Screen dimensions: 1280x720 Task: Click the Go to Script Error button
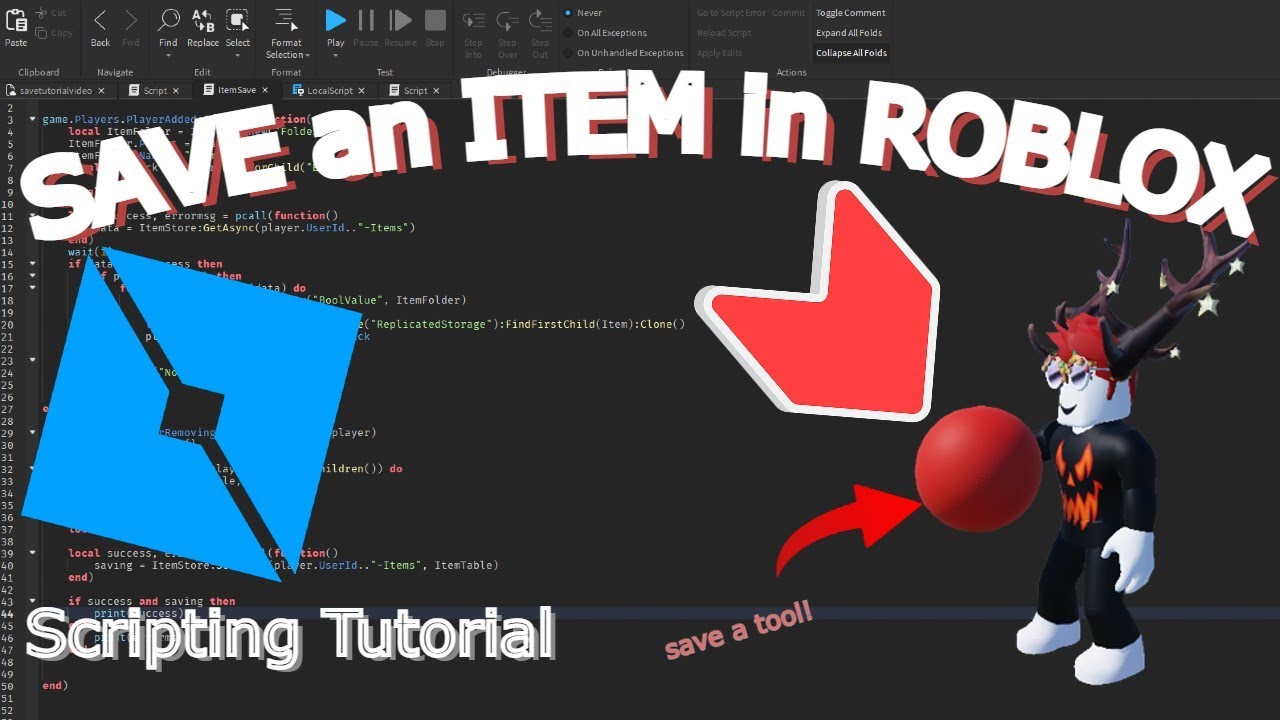(729, 13)
